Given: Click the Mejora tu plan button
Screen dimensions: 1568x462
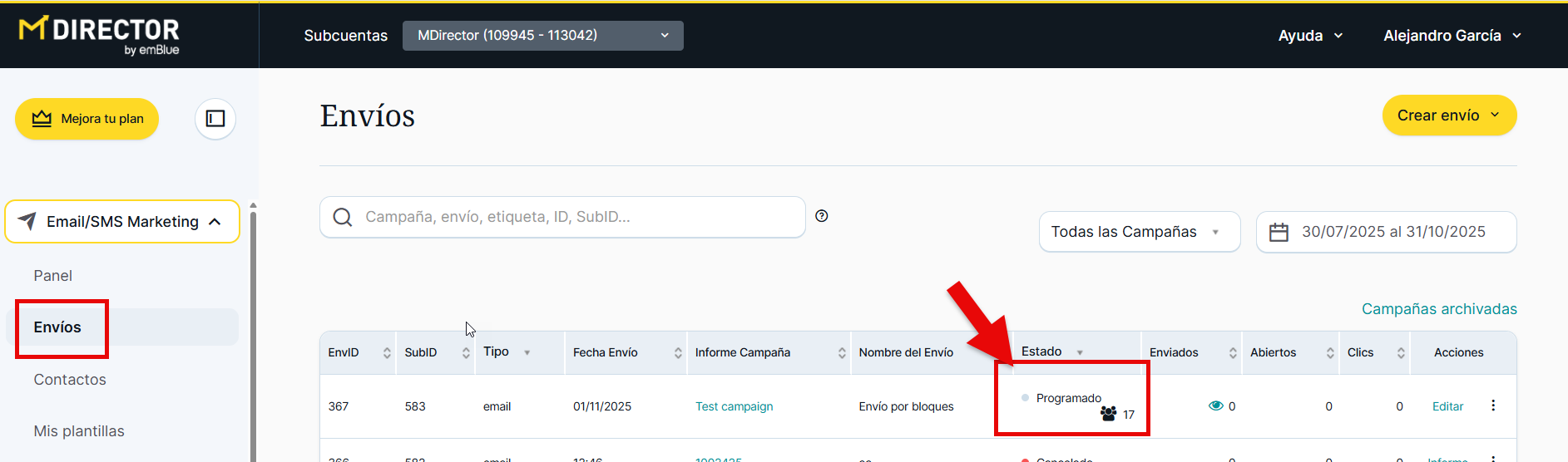Looking at the screenshot, I should tap(87, 119).
